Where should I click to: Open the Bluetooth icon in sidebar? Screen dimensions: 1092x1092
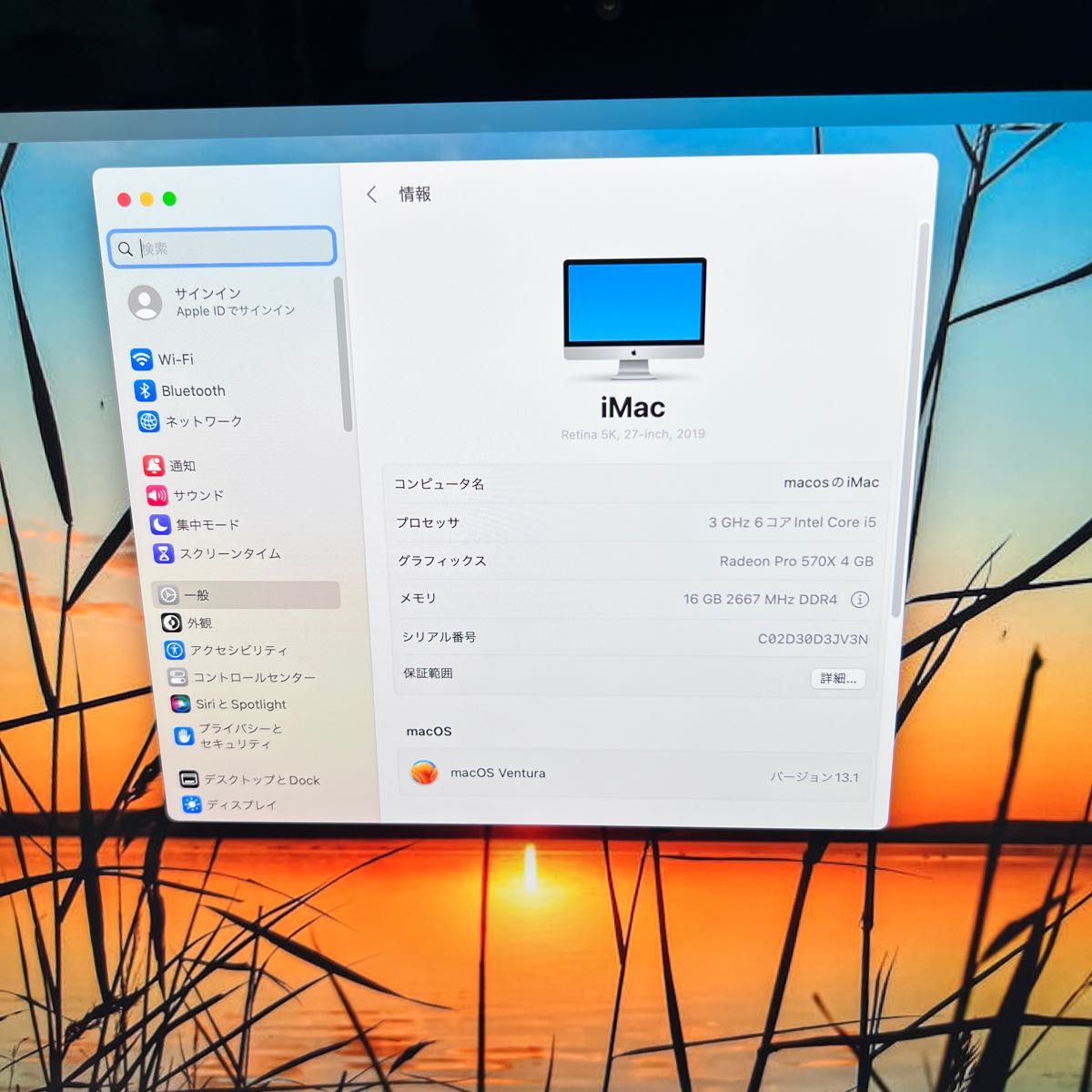145,390
